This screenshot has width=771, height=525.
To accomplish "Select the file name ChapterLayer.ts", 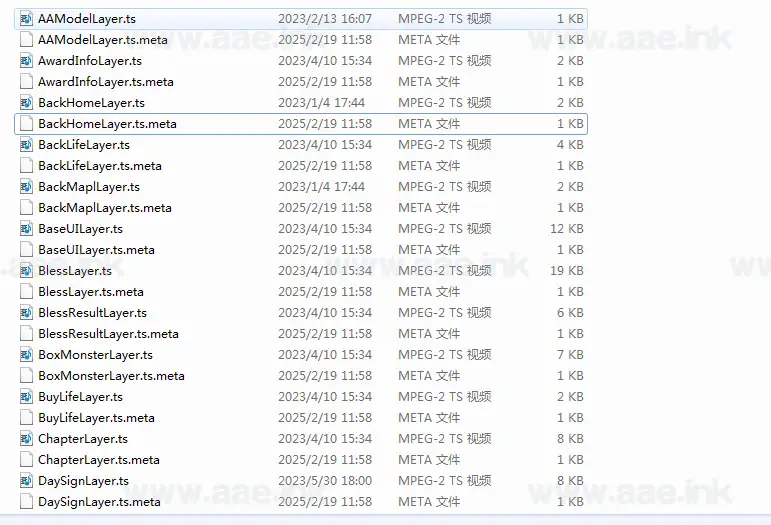I will click(83, 439).
